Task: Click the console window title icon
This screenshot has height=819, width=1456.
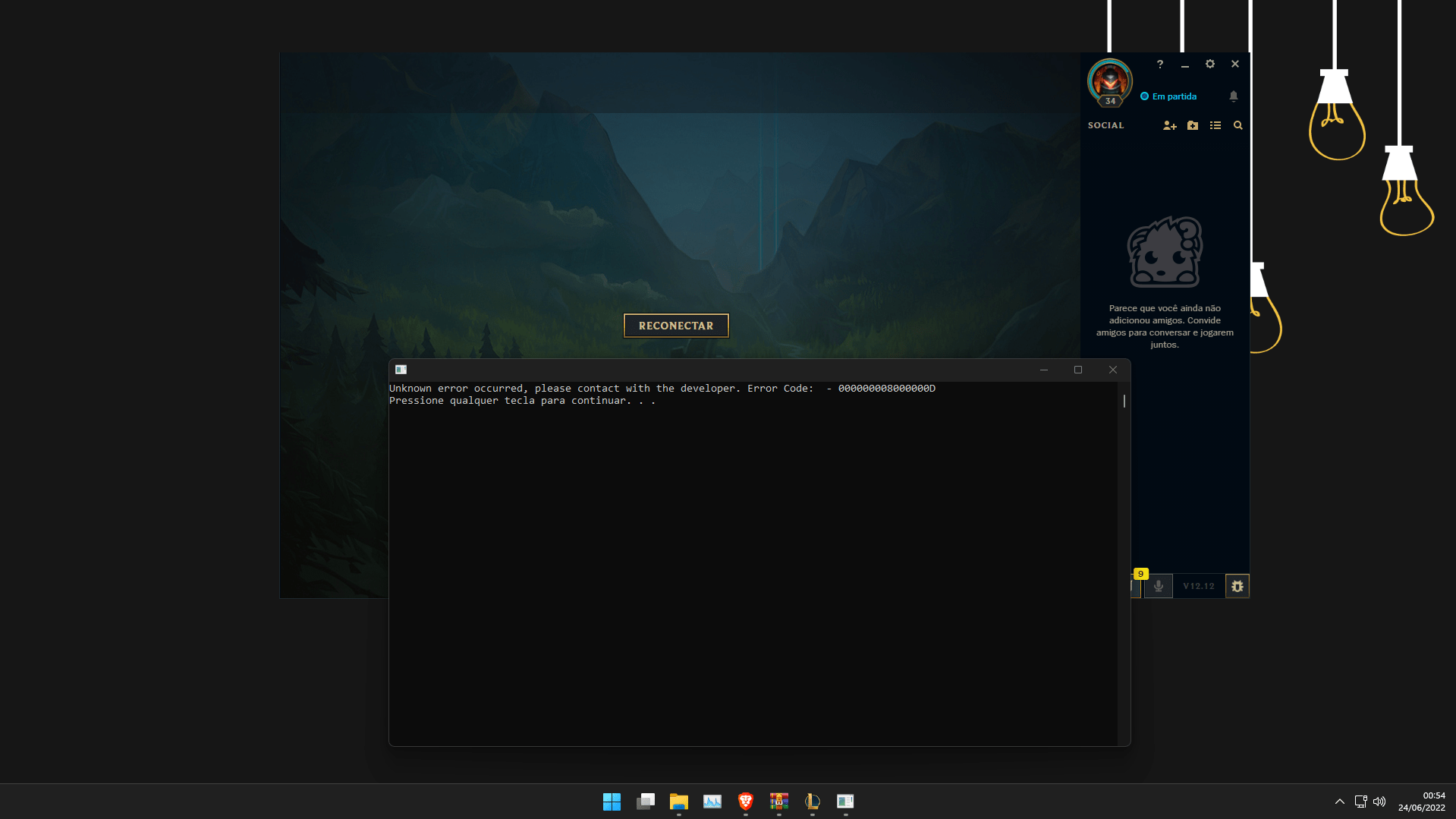Action: click(401, 370)
